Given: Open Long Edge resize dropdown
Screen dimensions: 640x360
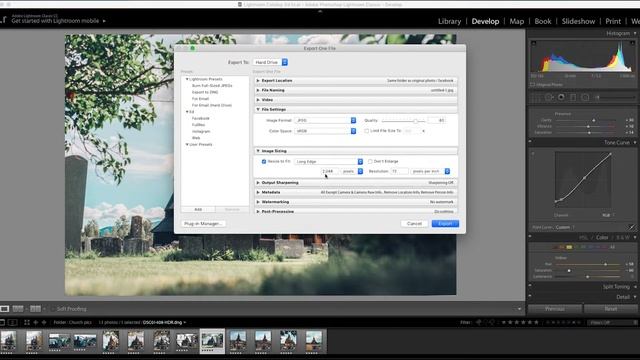Looking at the screenshot, I should tap(329, 162).
